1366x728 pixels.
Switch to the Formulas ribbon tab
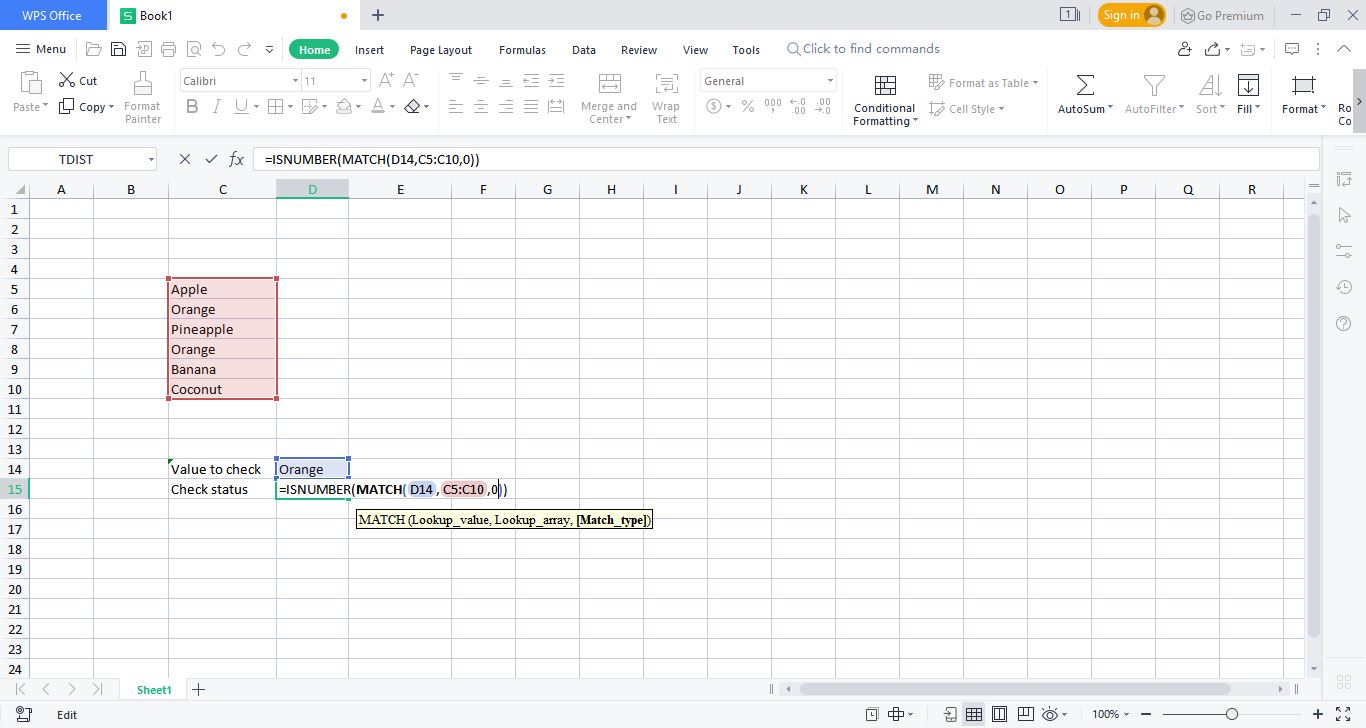click(x=521, y=49)
